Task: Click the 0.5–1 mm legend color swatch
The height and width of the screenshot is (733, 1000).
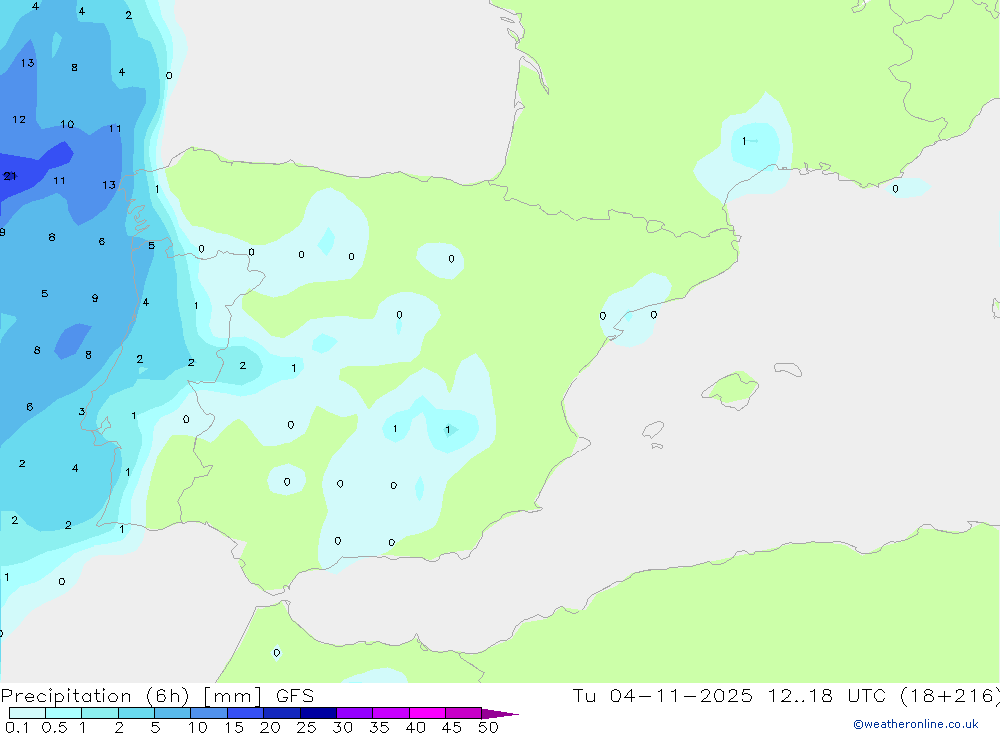Action: point(64,713)
